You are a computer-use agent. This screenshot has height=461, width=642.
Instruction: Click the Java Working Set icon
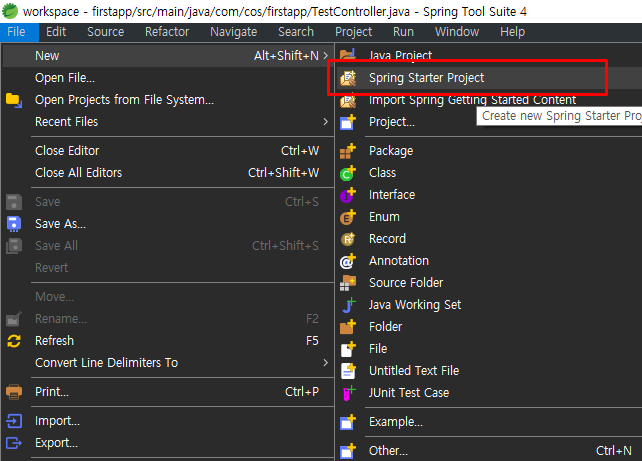pyautogui.click(x=349, y=305)
